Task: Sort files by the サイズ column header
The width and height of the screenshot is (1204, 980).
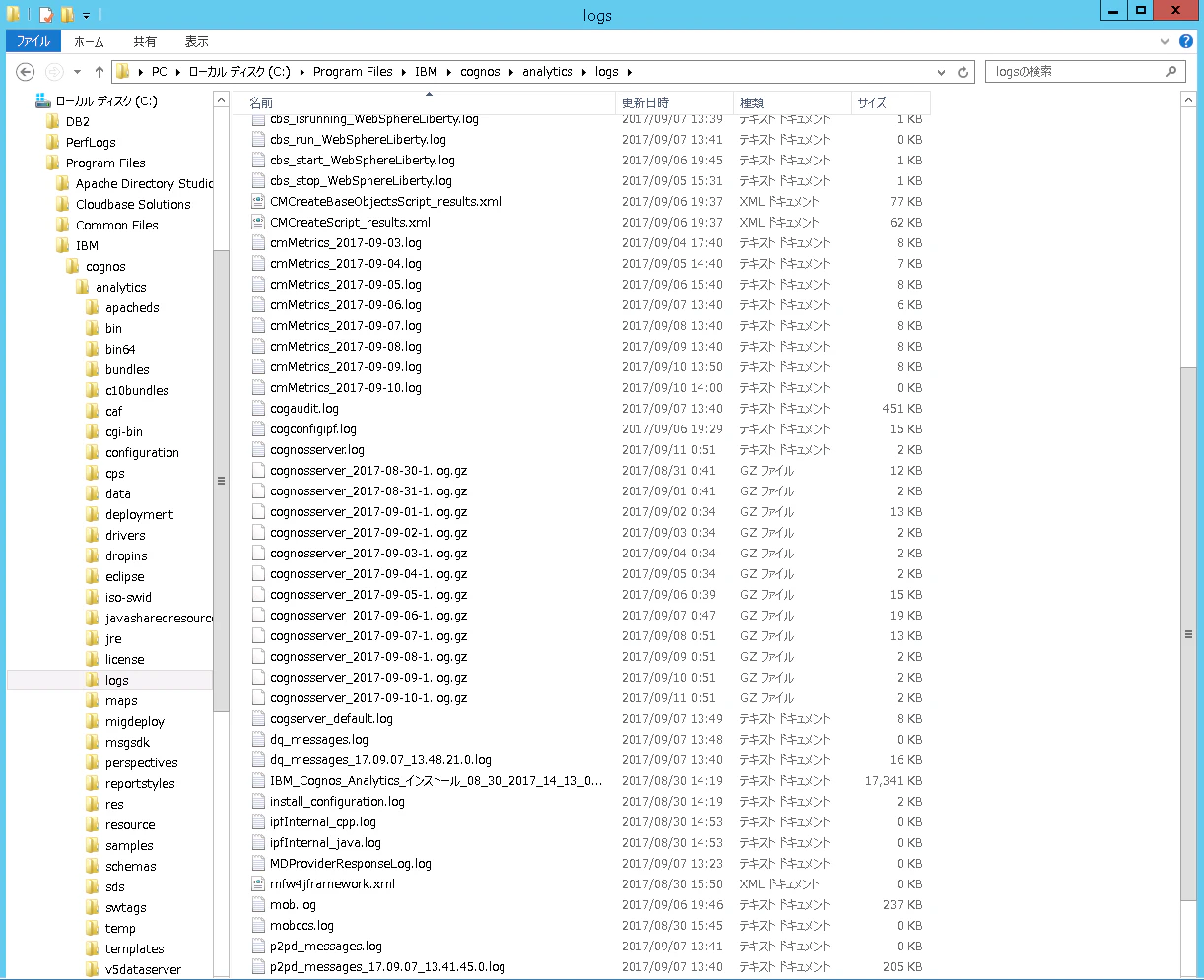Action: tap(891, 102)
